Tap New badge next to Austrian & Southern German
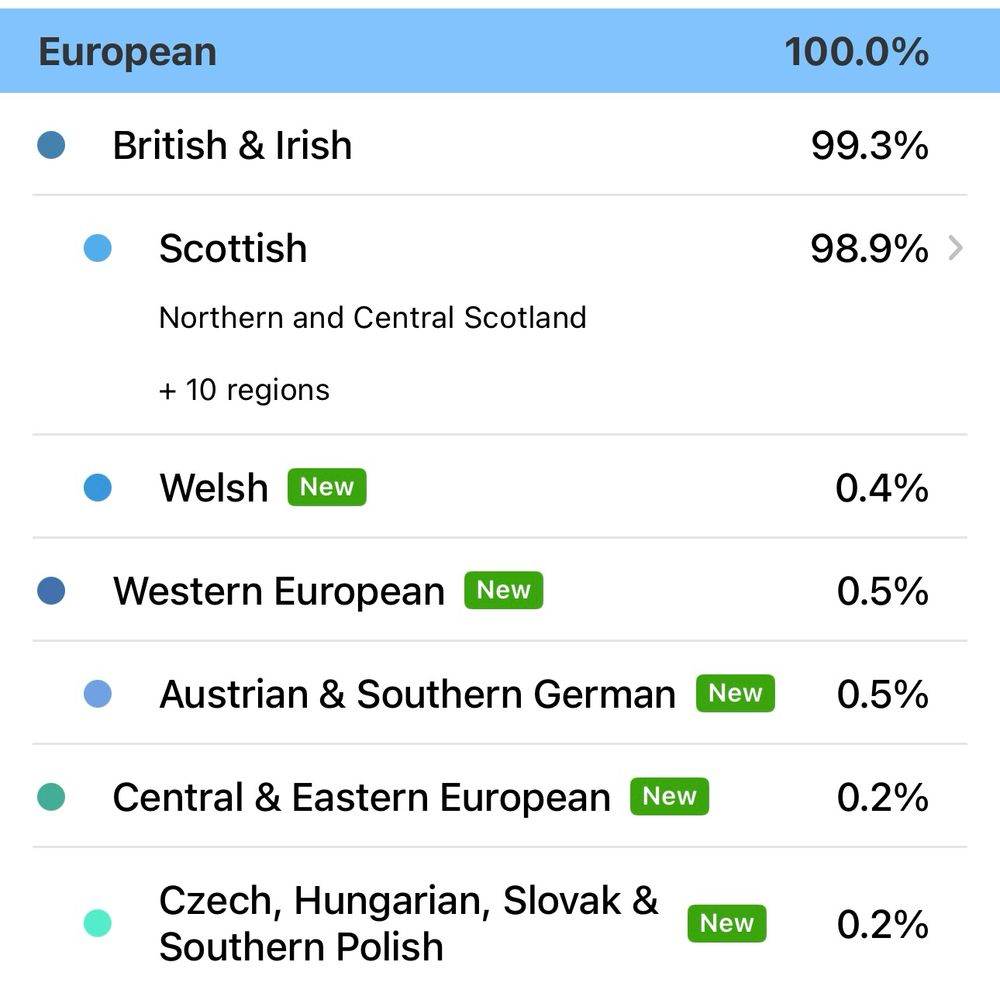The width and height of the screenshot is (1000, 986). click(x=735, y=693)
